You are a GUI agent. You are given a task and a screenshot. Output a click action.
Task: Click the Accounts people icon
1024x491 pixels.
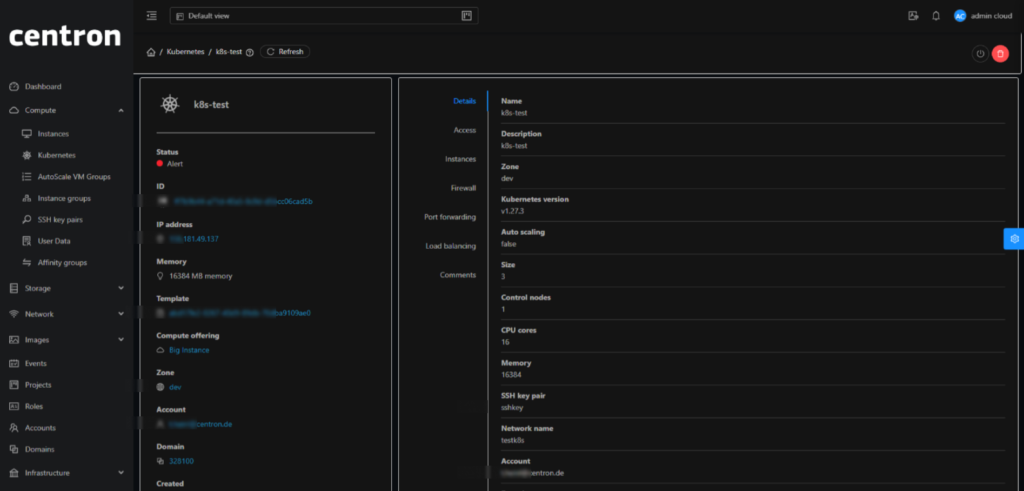(x=14, y=428)
